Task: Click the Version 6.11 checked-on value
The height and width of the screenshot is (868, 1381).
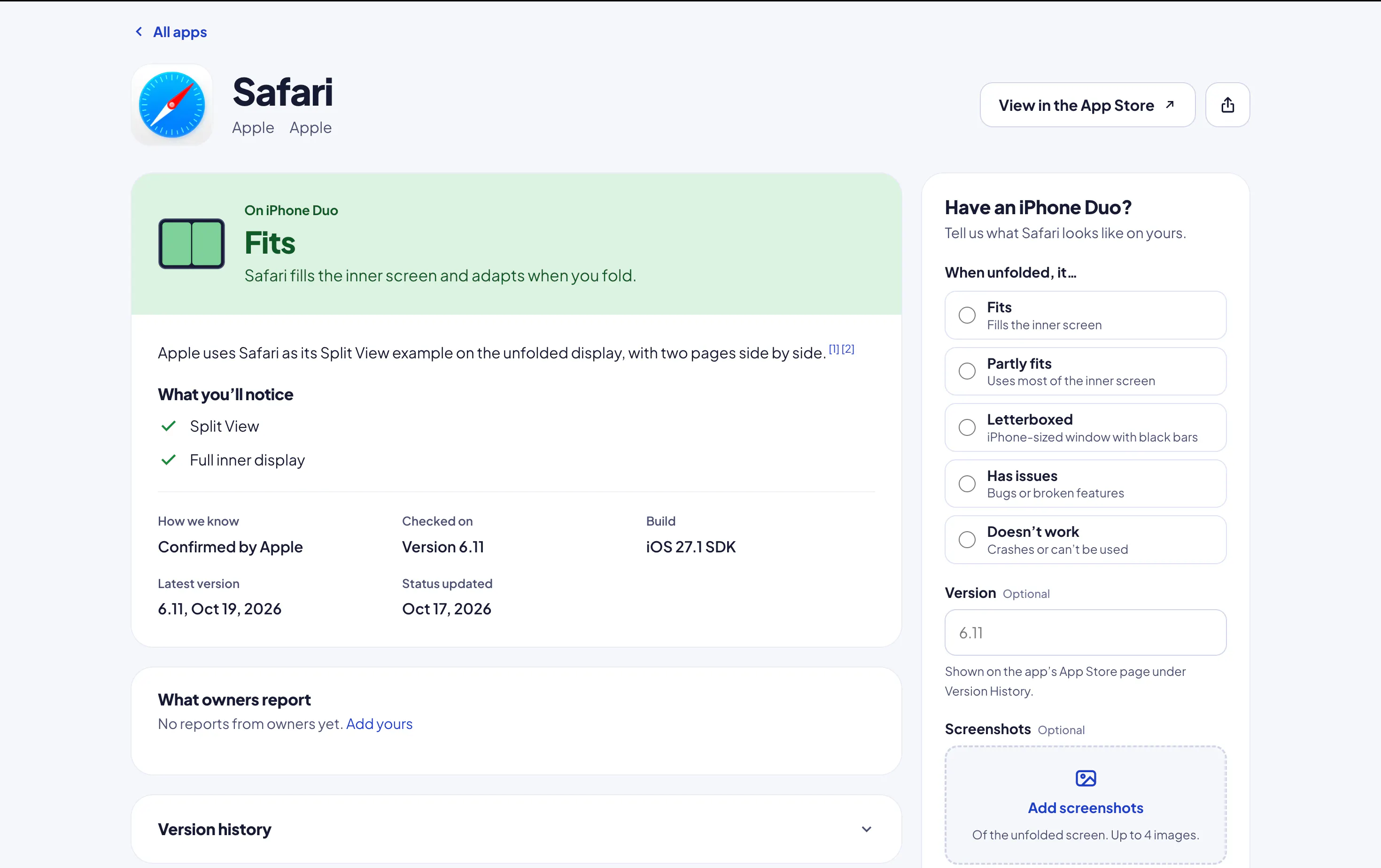Action: (443, 547)
